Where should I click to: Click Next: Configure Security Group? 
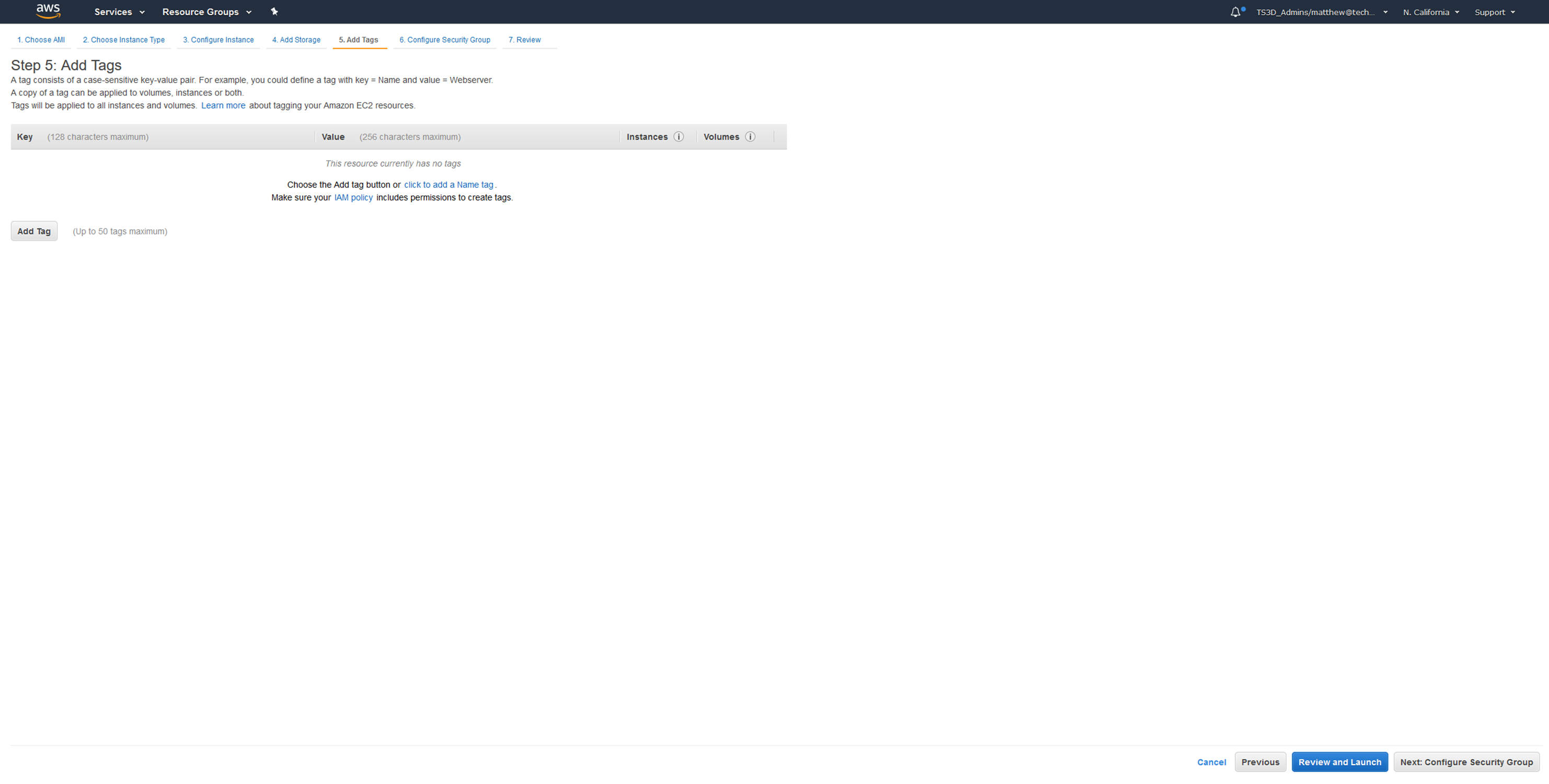click(1466, 762)
